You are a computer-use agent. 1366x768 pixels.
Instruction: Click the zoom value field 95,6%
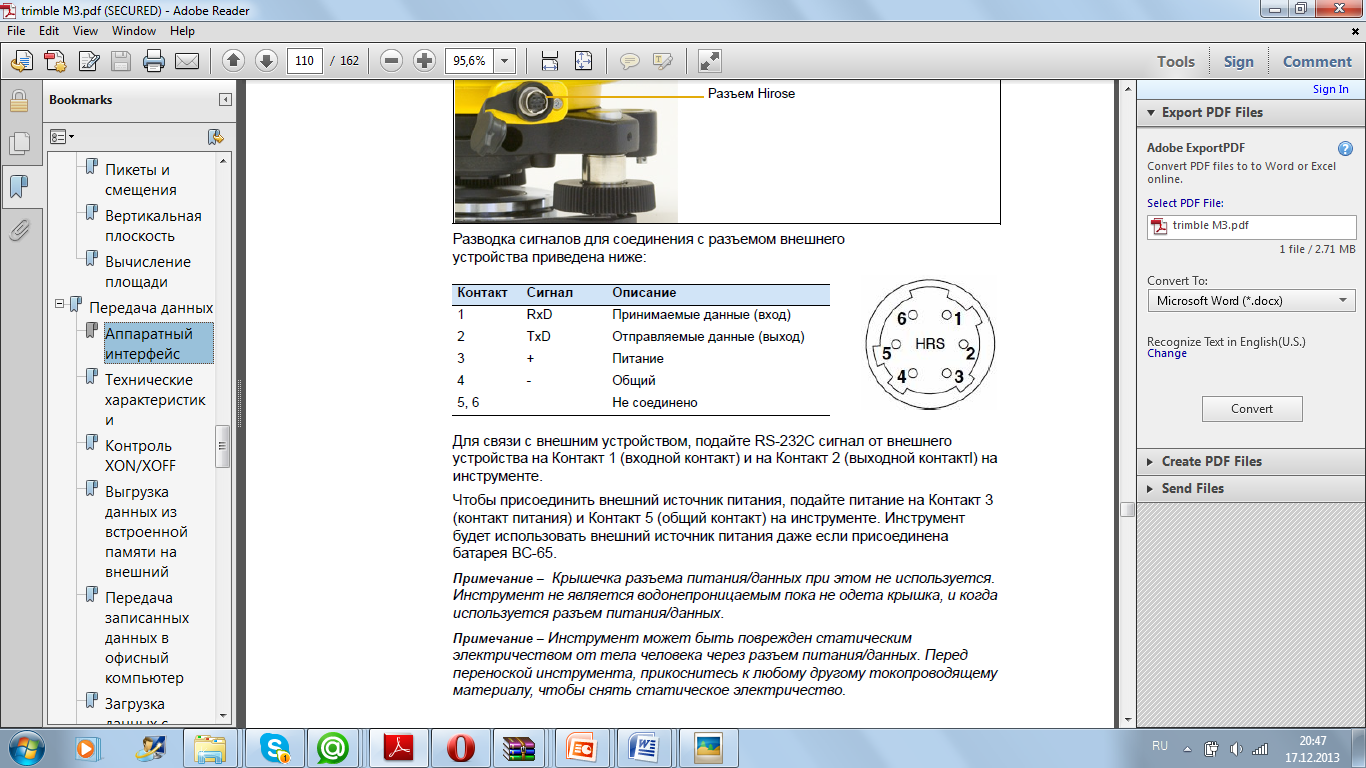[x=469, y=61]
